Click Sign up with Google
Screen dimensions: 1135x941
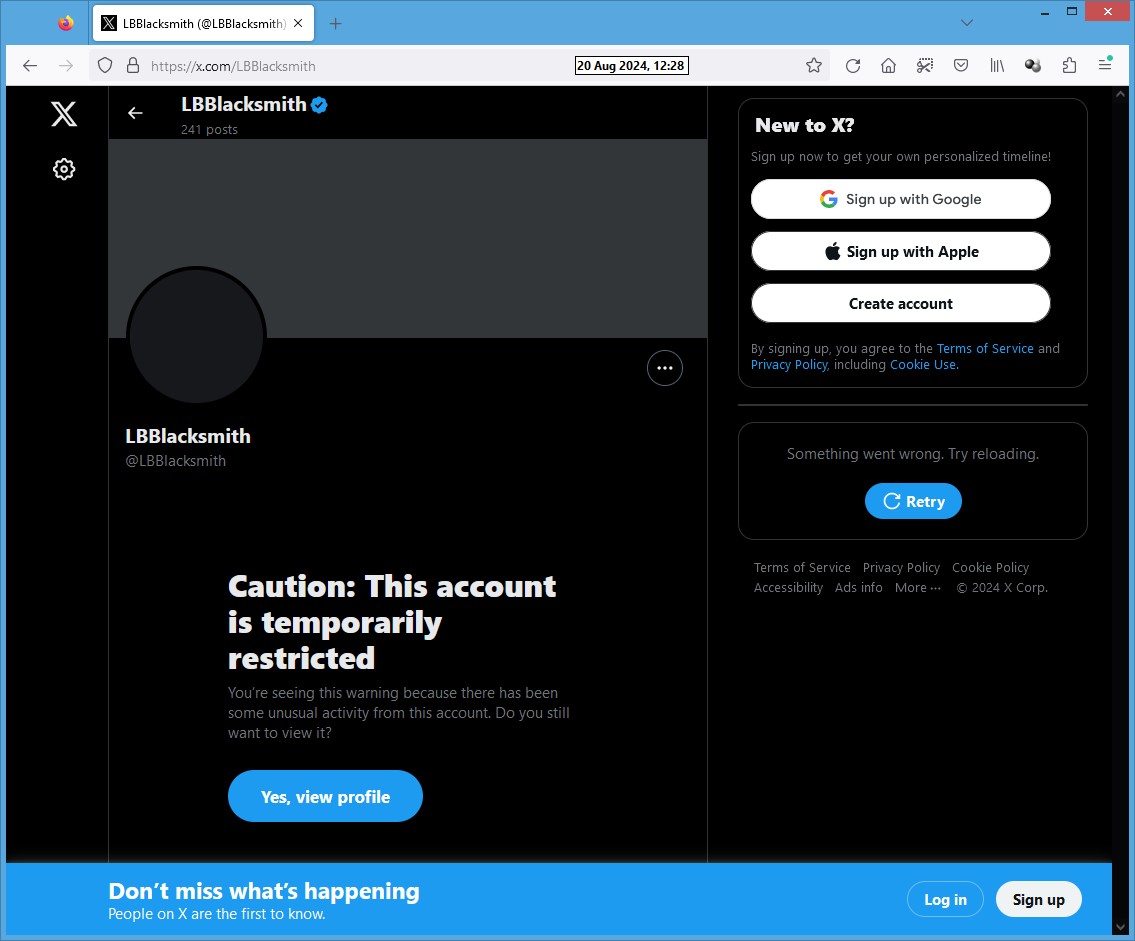click(x=900, y=199)
